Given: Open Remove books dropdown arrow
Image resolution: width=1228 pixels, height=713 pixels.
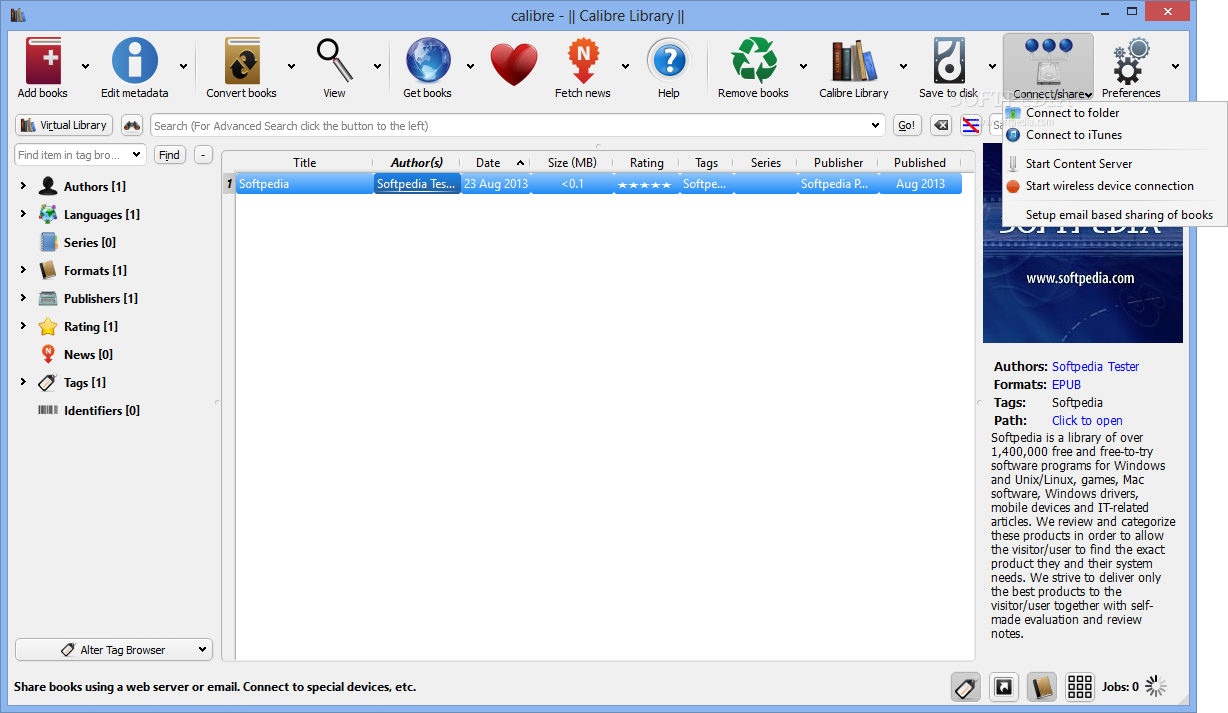Looking at the screenshot, I should click(803, 67).
